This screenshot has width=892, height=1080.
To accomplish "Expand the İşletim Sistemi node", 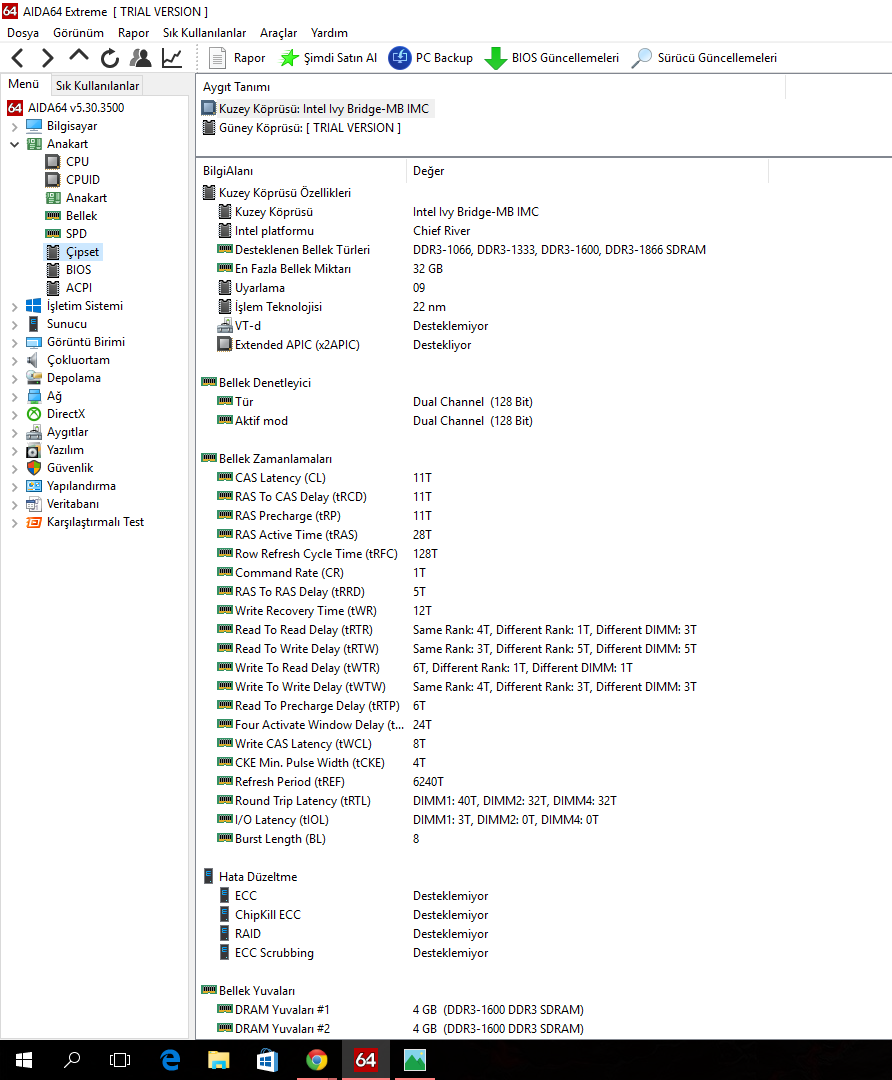I will [15, 306].
